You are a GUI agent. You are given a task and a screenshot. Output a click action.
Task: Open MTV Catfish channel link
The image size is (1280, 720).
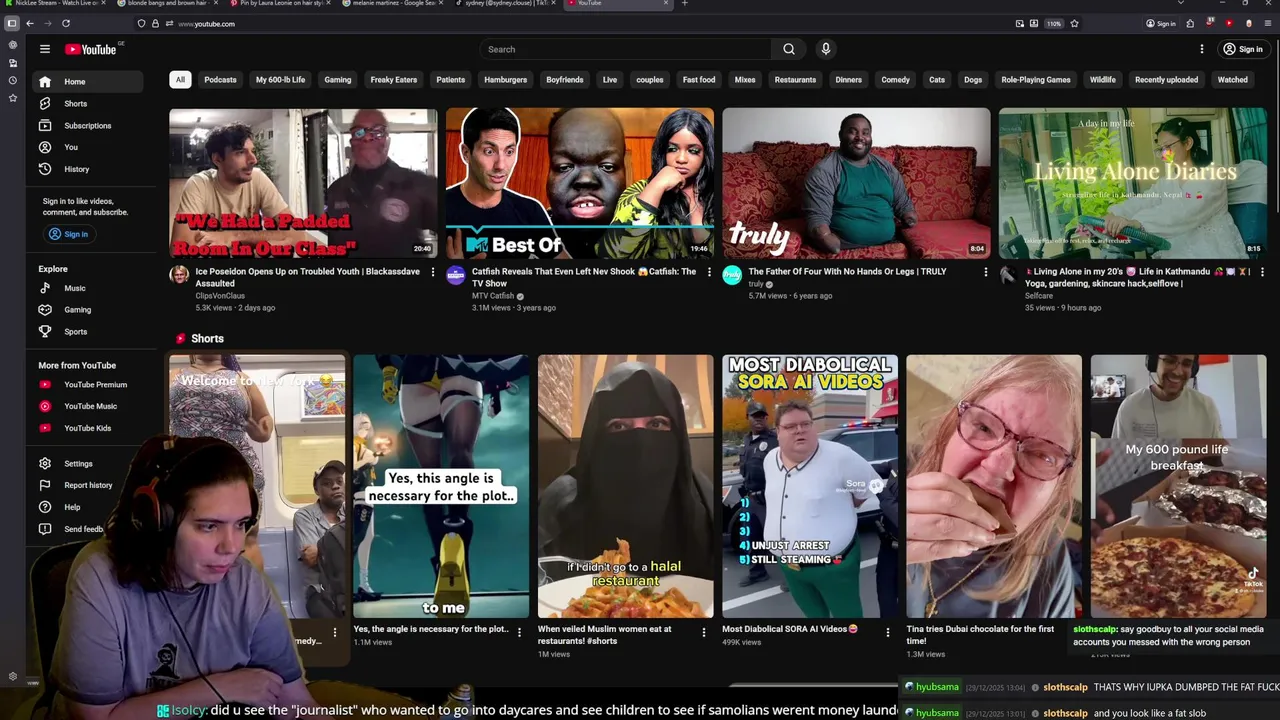(x=493, y=296)
